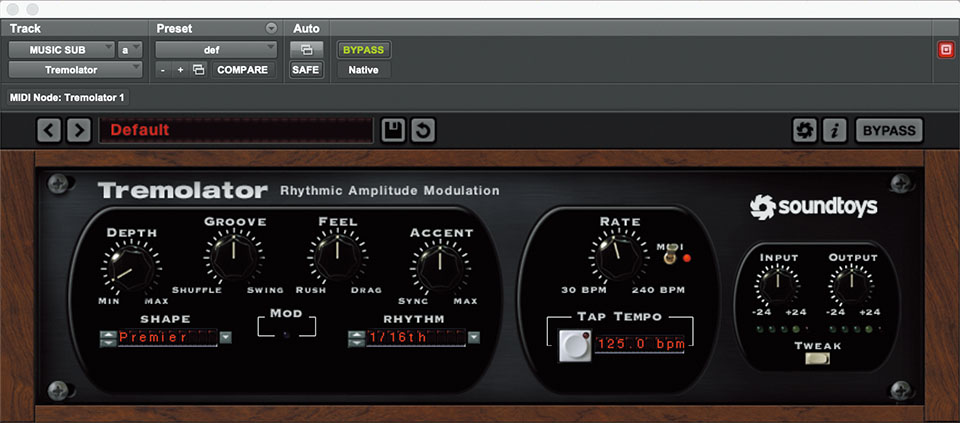Viewport: 960px width, 423px height.
Task: Open the Tremolator plug-in selector
Action: 76,70
